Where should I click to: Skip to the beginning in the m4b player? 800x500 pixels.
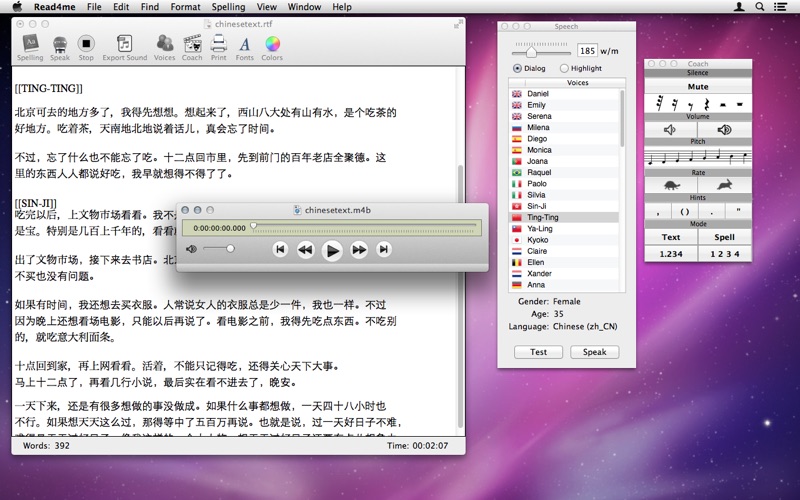(x=280, y=249)
